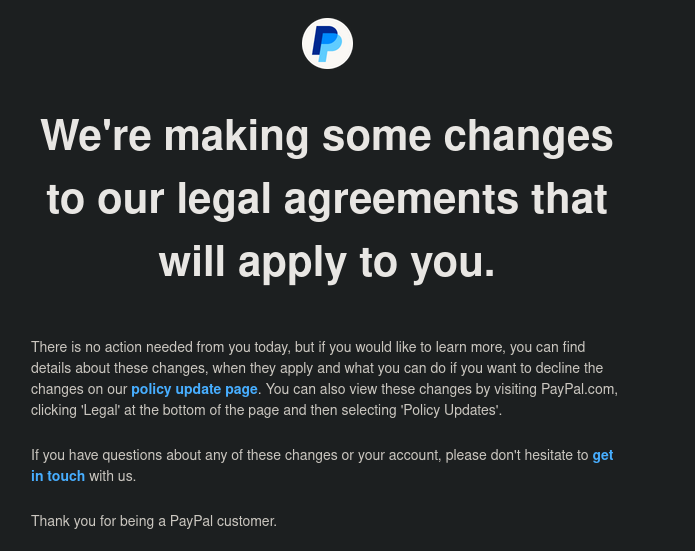695x551 pixels.
Task: Click the quoted 'Policy Updates' text
Action: [450, 410]
